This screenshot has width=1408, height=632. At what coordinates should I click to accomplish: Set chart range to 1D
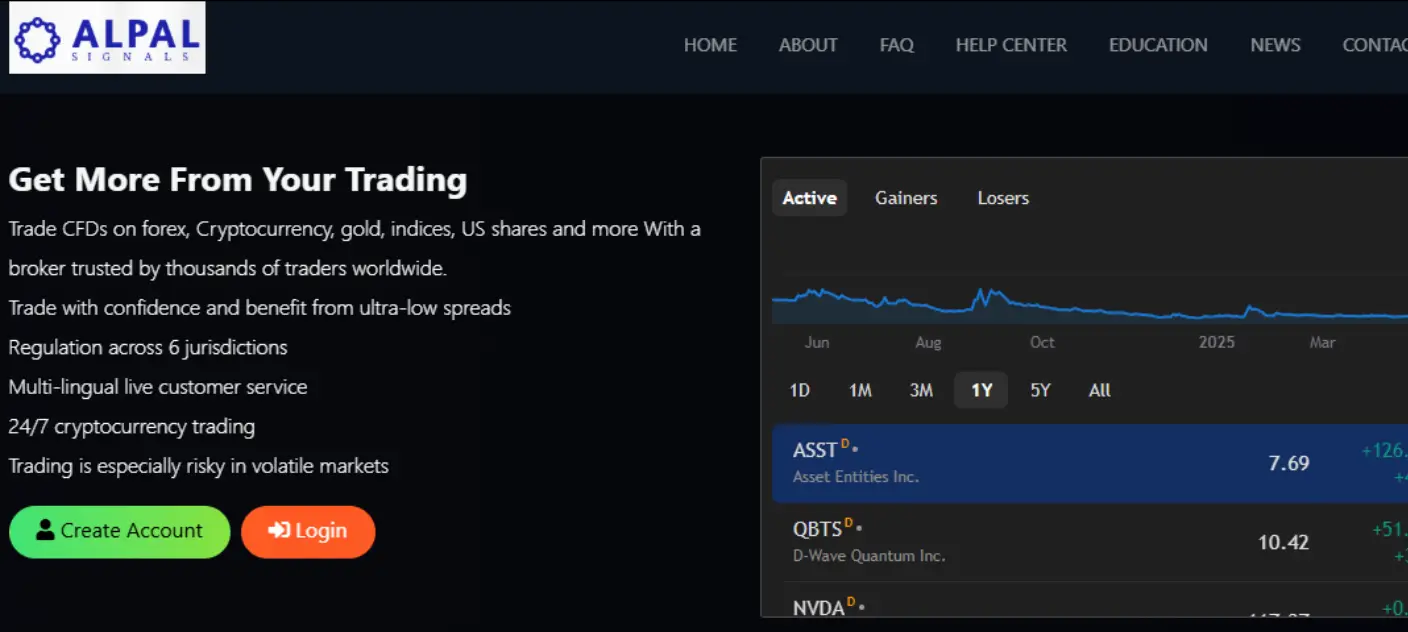coord(800,390)
